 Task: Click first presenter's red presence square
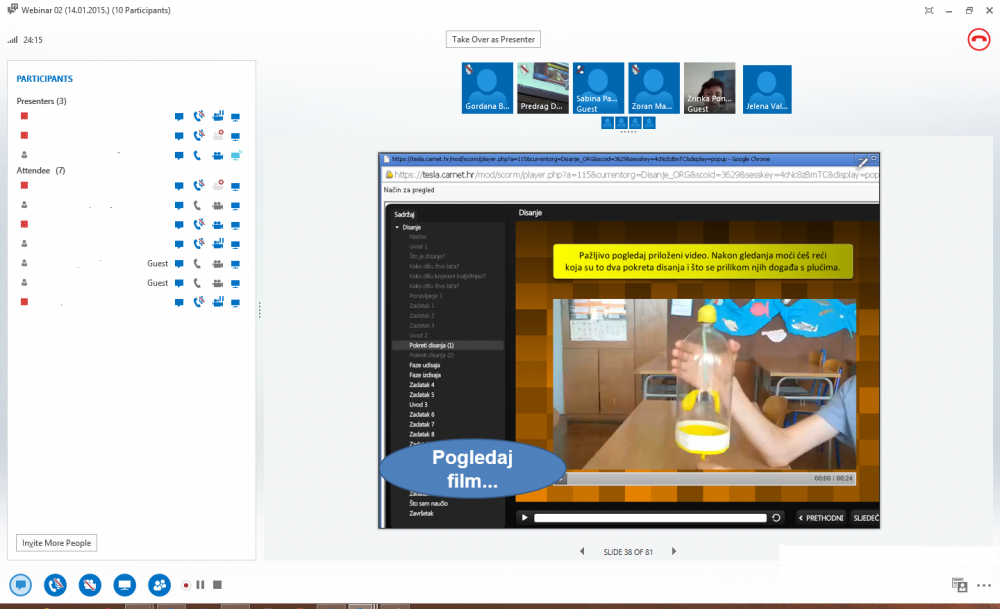point(24,116)
